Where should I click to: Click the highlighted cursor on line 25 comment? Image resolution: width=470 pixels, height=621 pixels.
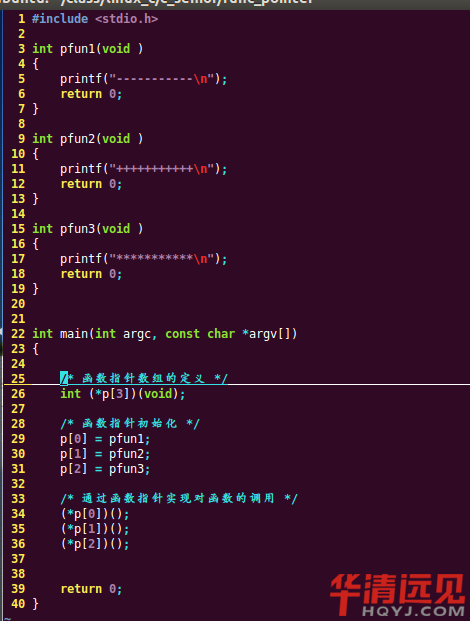coord(64,378)
